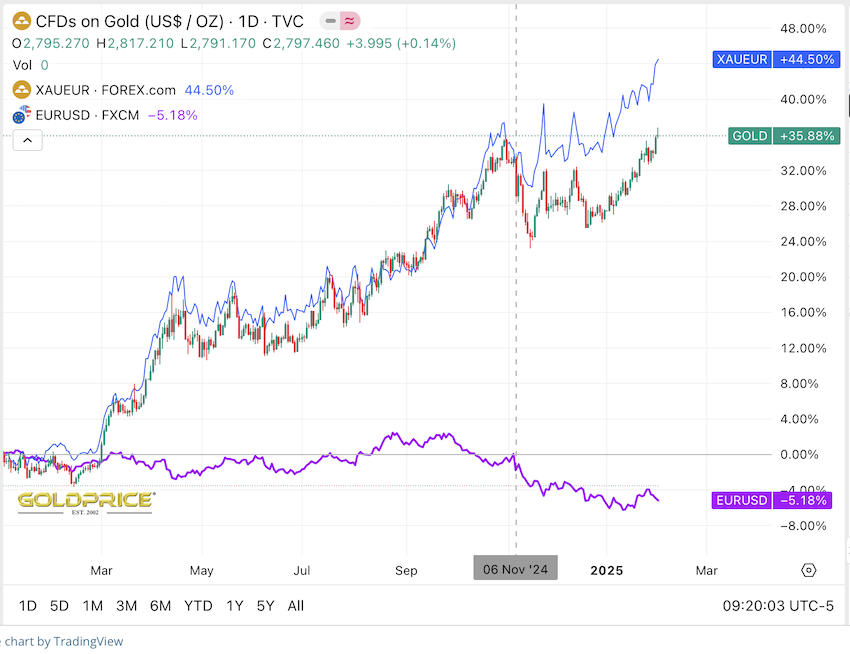
Task: Click the purple EURUSD −5.18% label
Action: 774,499
